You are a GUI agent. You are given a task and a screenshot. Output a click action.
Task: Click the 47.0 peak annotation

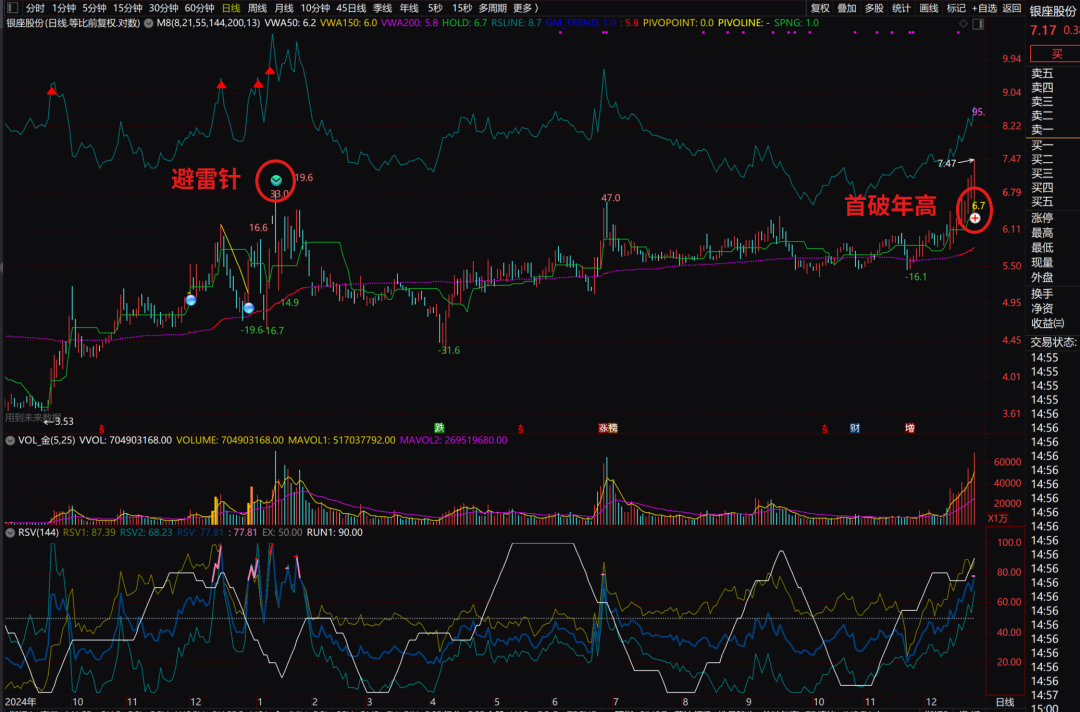pos(610,198)
